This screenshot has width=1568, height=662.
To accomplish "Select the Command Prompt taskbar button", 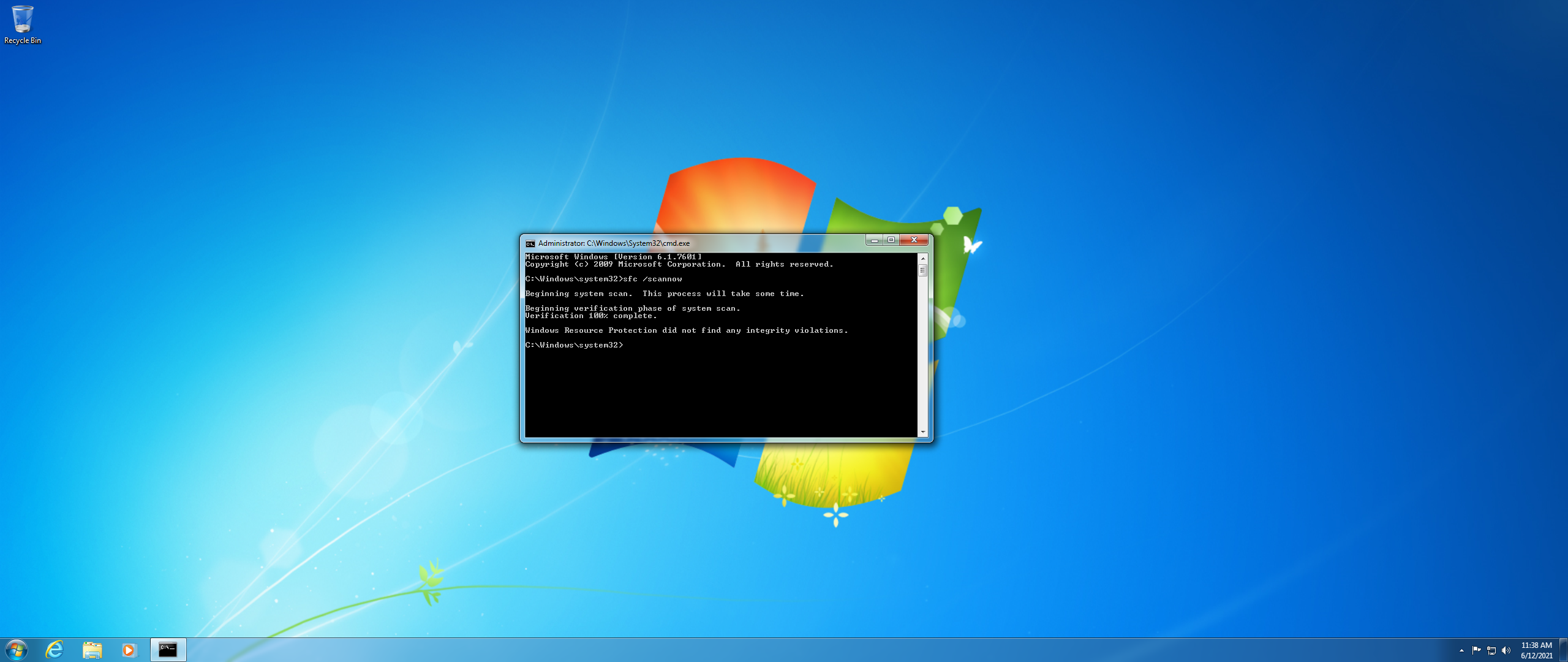I will 168,650.
